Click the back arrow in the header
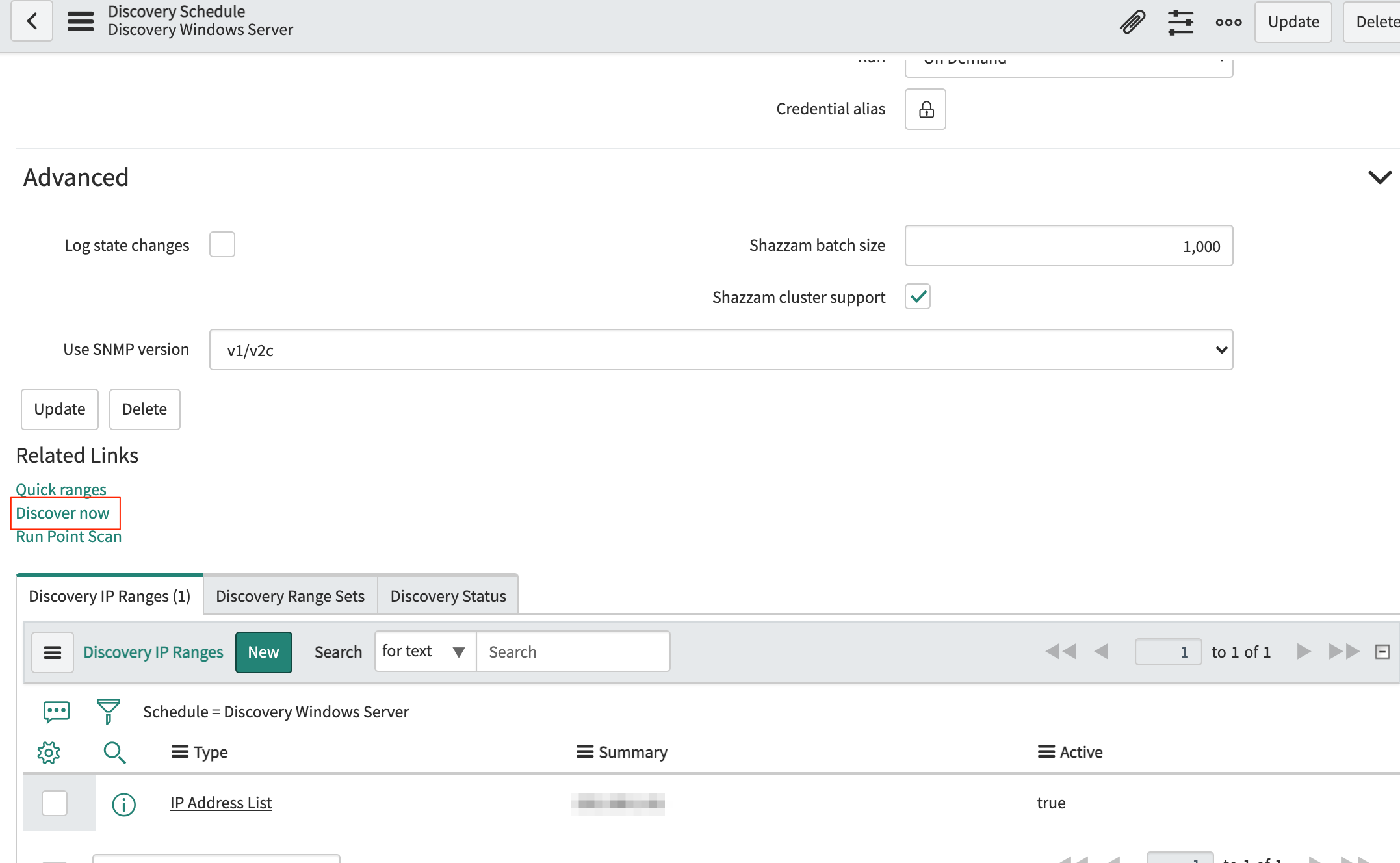Viewport: 1400px width, 863px height. click(31, 21)
